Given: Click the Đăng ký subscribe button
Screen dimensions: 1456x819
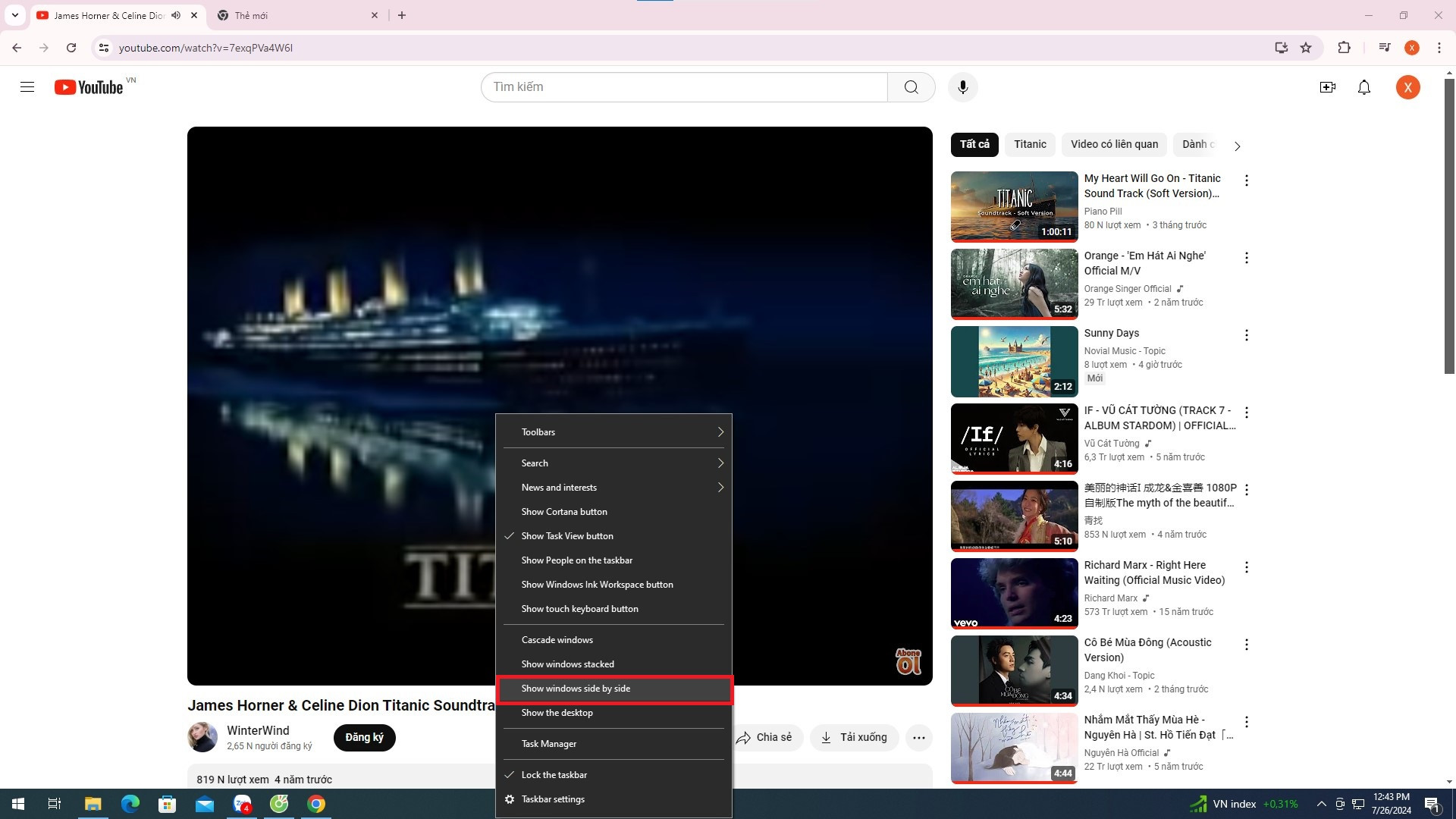Looking at the screenshot, I should coord(363,737).
